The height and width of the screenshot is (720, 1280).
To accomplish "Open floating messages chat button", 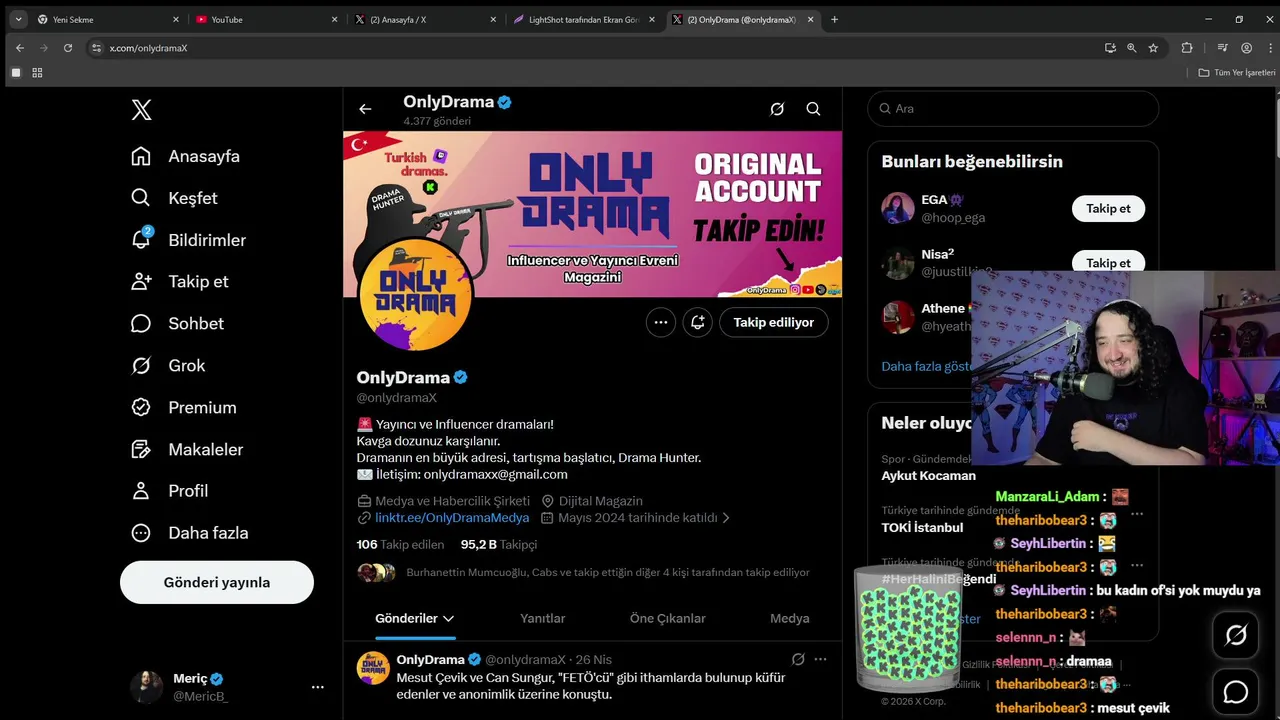I will coord(1236,692).
